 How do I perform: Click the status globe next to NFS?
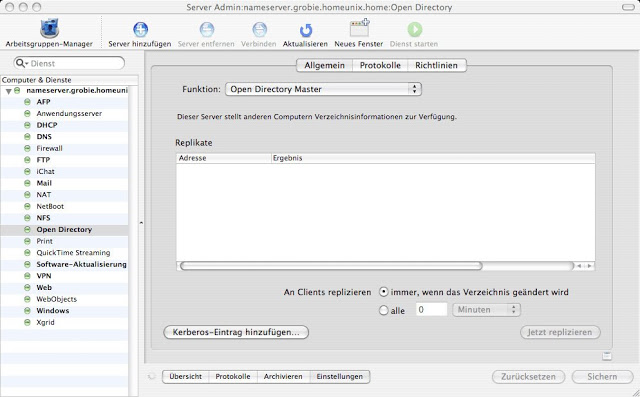(x=27, y=218)
